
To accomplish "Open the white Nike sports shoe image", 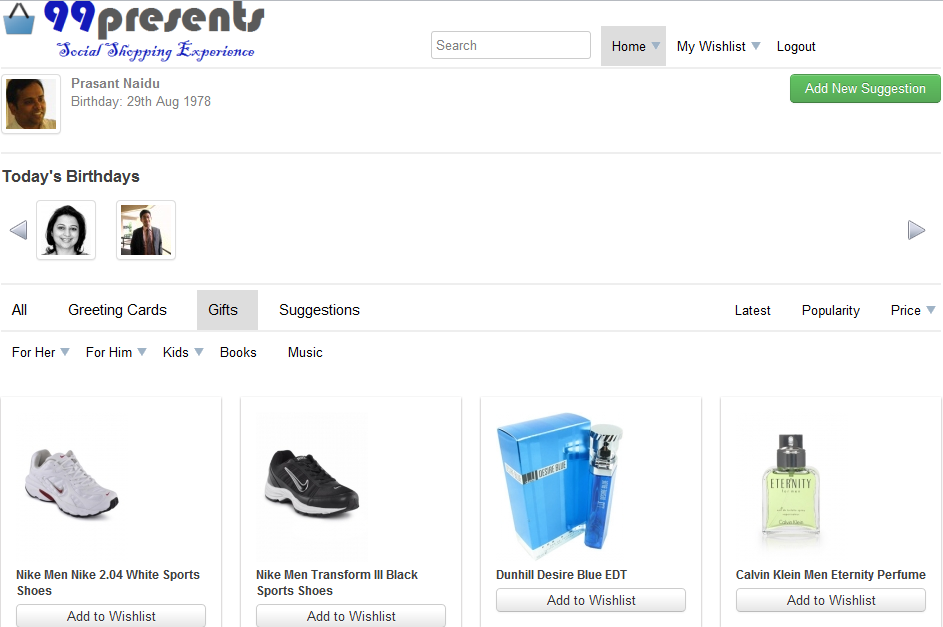I will [71, 484].
